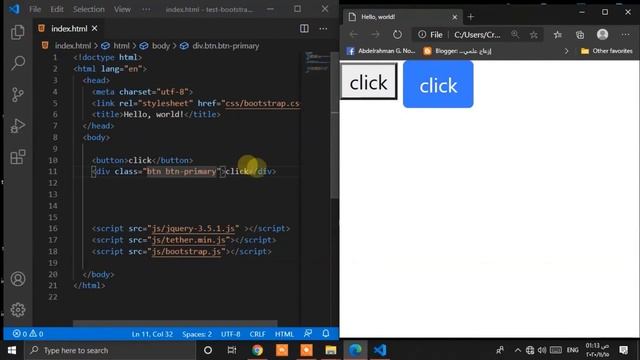Open errors and warnings problems indicator
This screenshot has height=360, width=640.
tap(28, 334)
